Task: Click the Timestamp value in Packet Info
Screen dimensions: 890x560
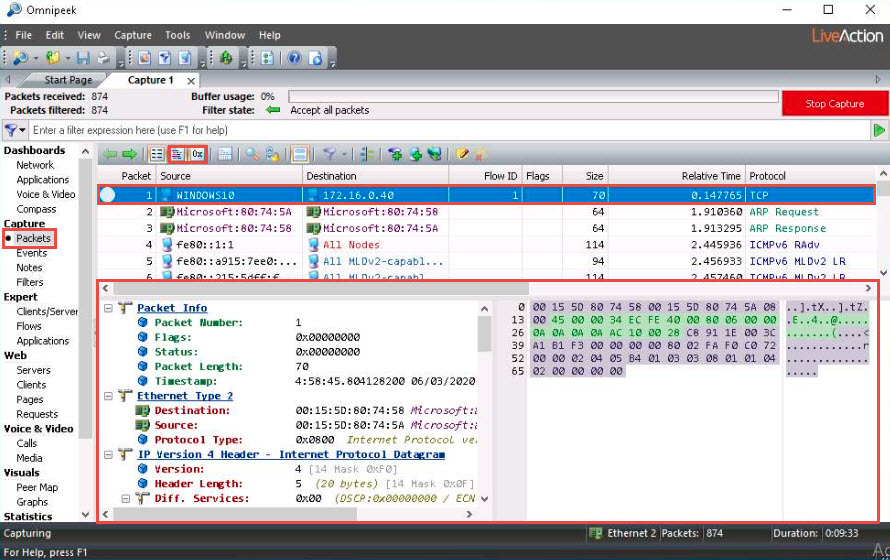Action: coord(385,382)
